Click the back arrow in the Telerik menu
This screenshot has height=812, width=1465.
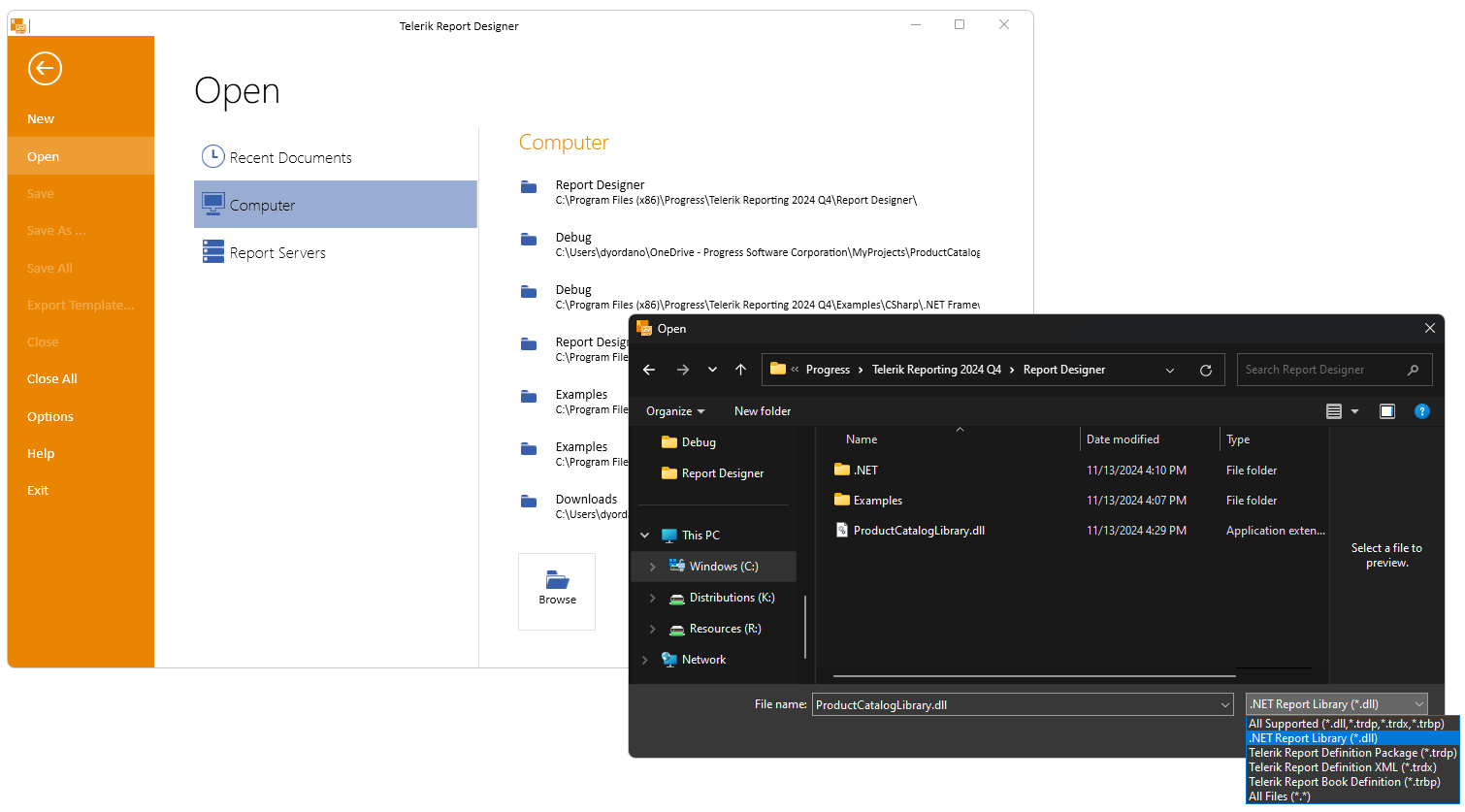[45, 69]
